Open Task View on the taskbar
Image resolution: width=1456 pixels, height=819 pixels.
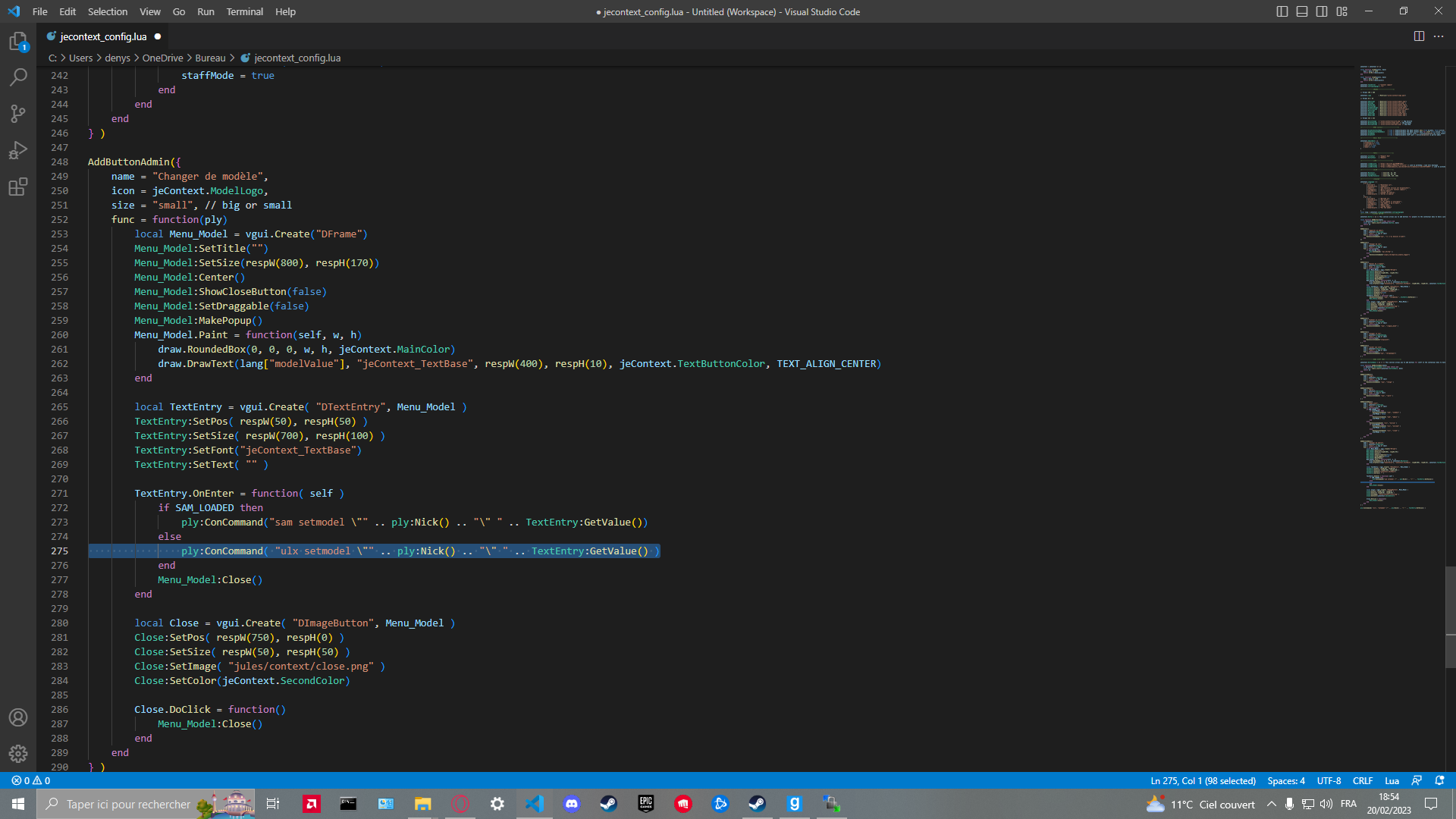[x=273, y=804]
